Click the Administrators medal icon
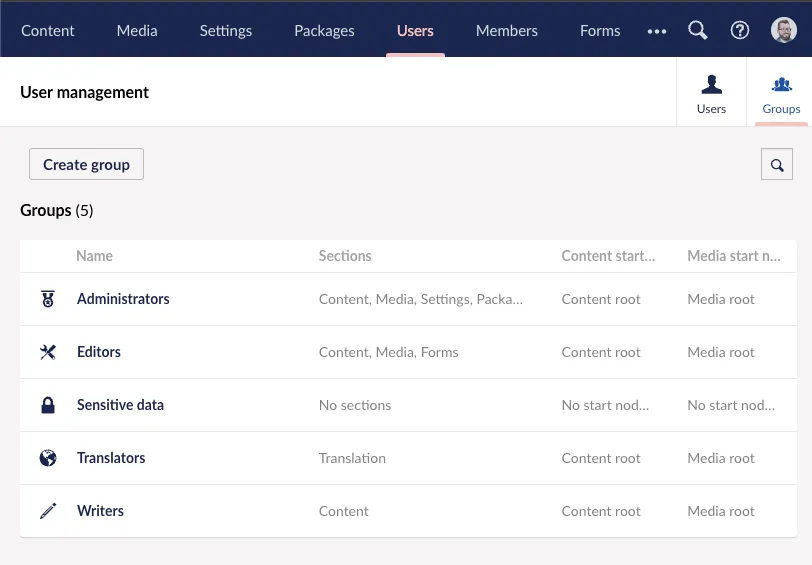The width and height of the screenshot is (812, 565). 48,299
